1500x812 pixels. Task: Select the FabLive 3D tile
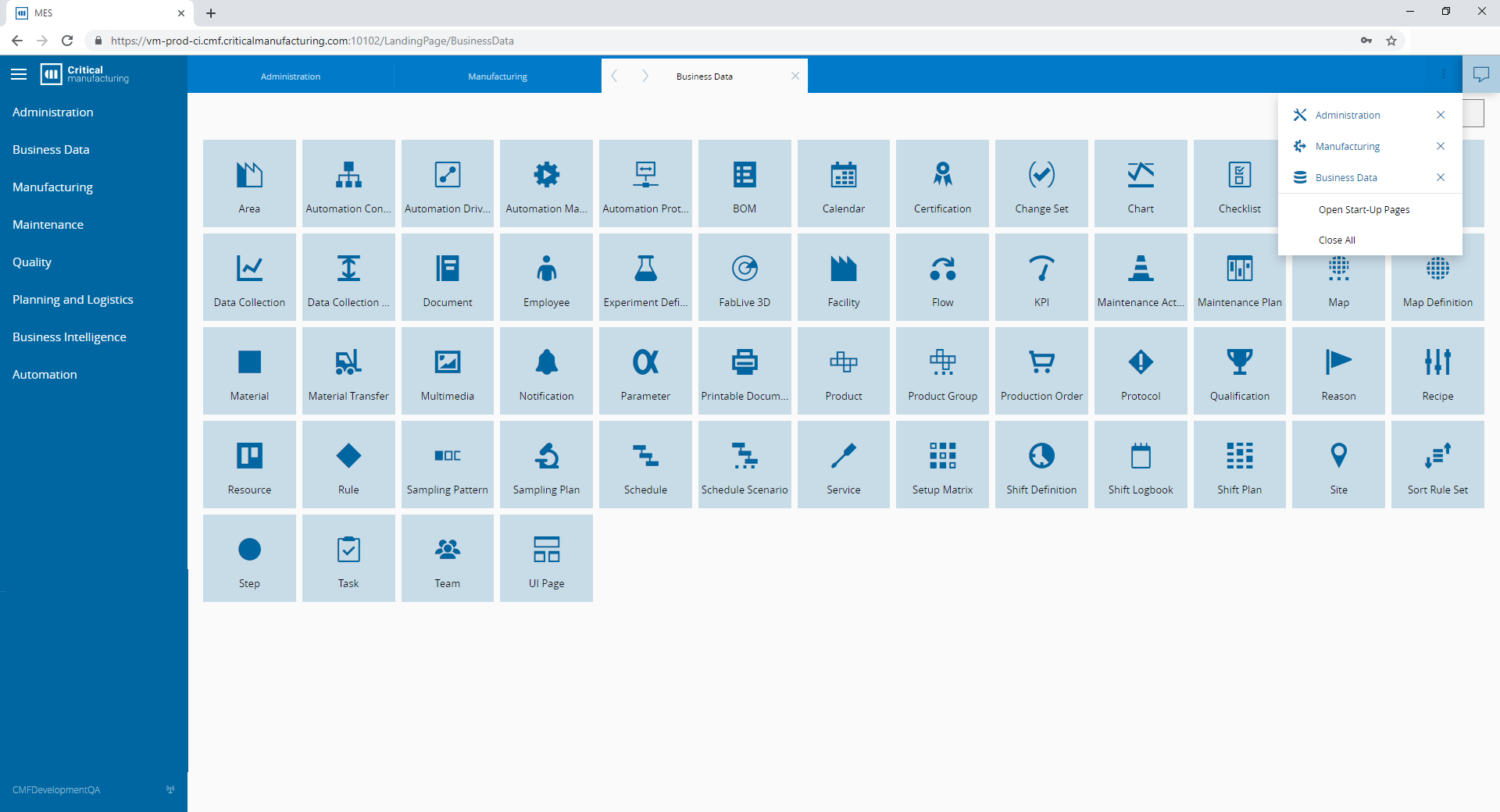[x=744, y=277]
